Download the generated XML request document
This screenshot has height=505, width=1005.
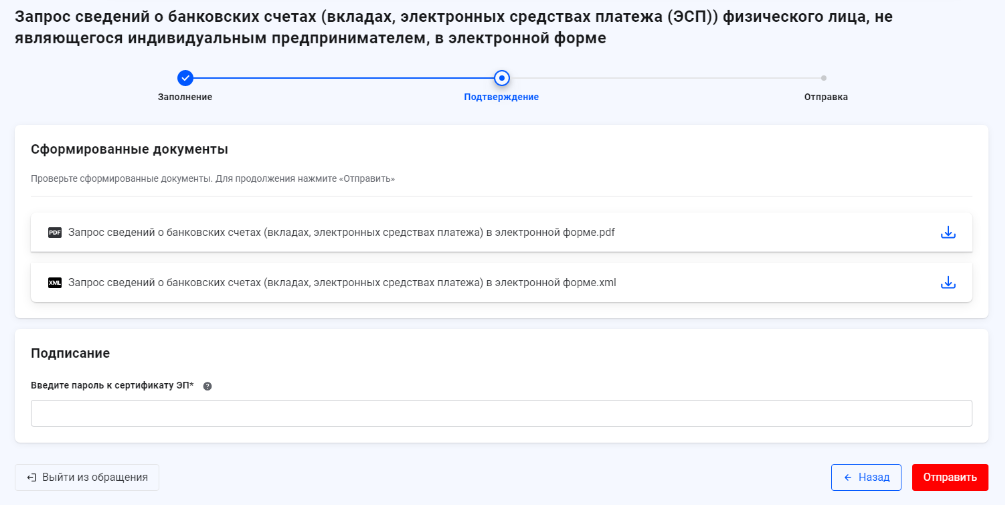pos(948,282)
